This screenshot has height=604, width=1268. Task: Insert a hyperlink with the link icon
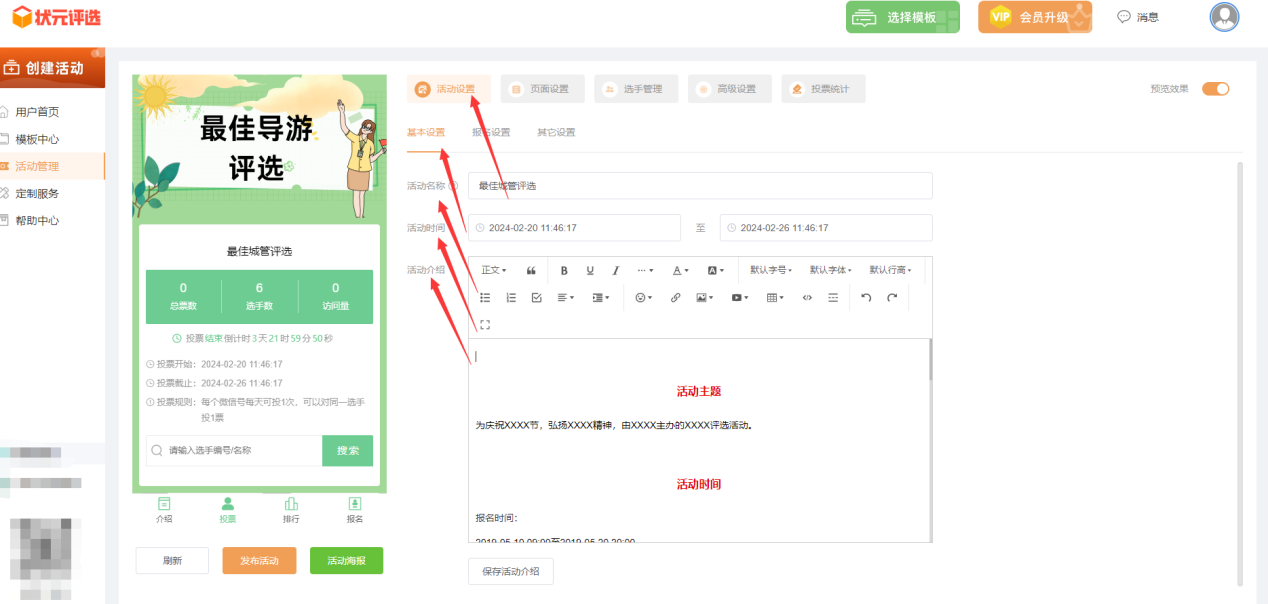click(676, 297)
